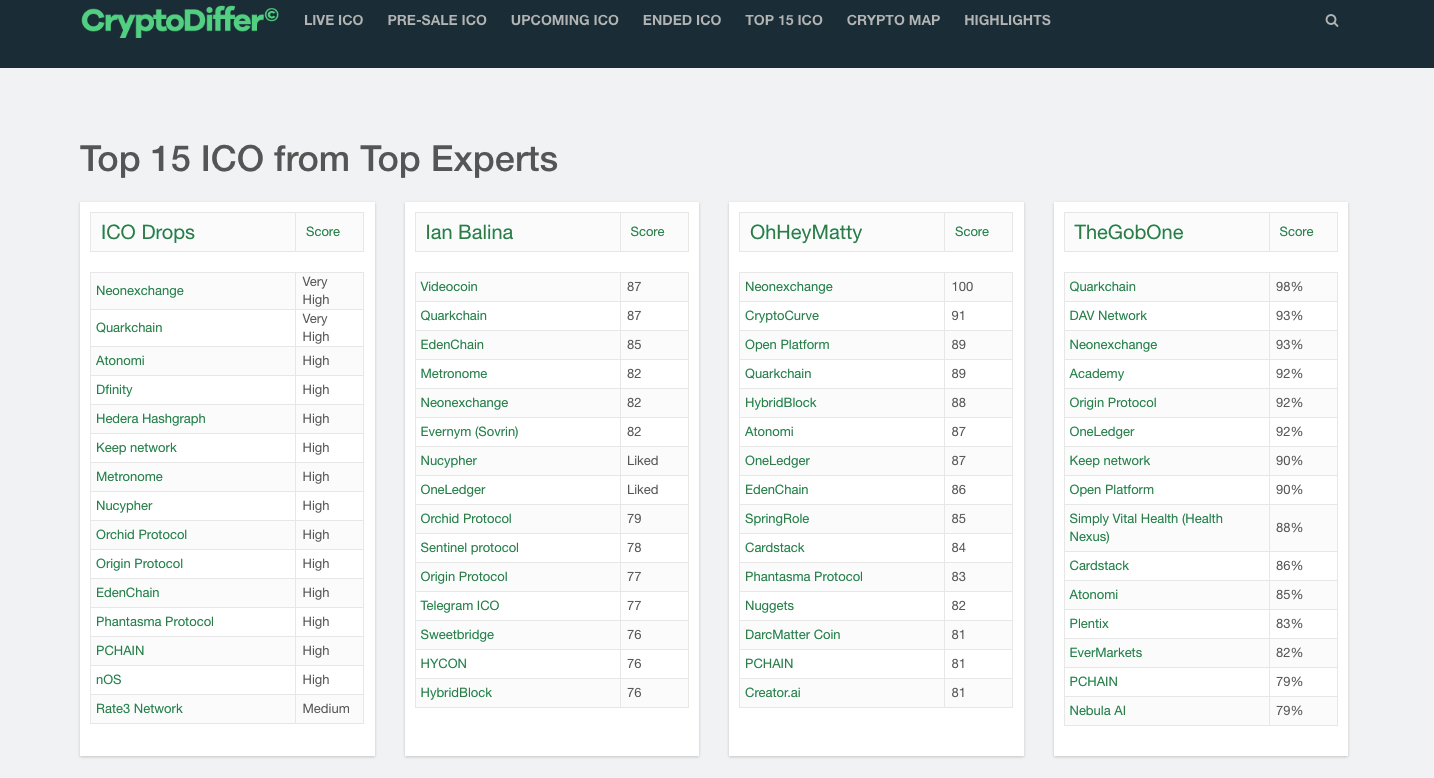
Task: Open Quarkchain in ICO Drops list
Action: point(129,328)
